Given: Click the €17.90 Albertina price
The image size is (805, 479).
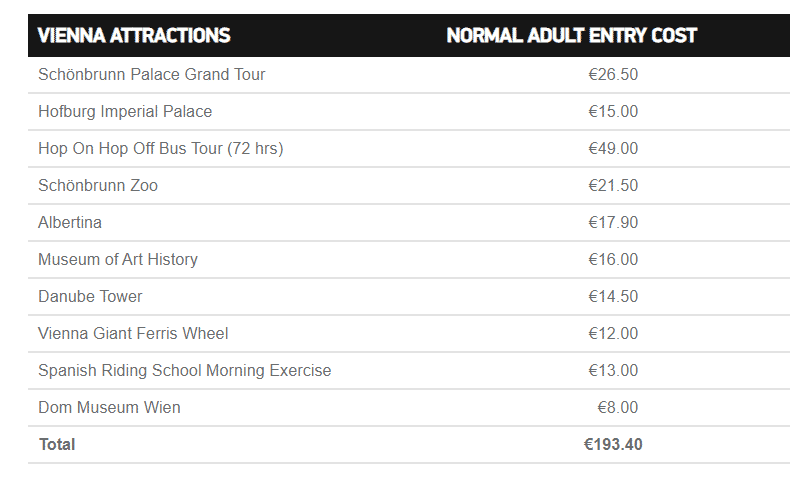Looking at the screenshot, I should click(613, 222).
